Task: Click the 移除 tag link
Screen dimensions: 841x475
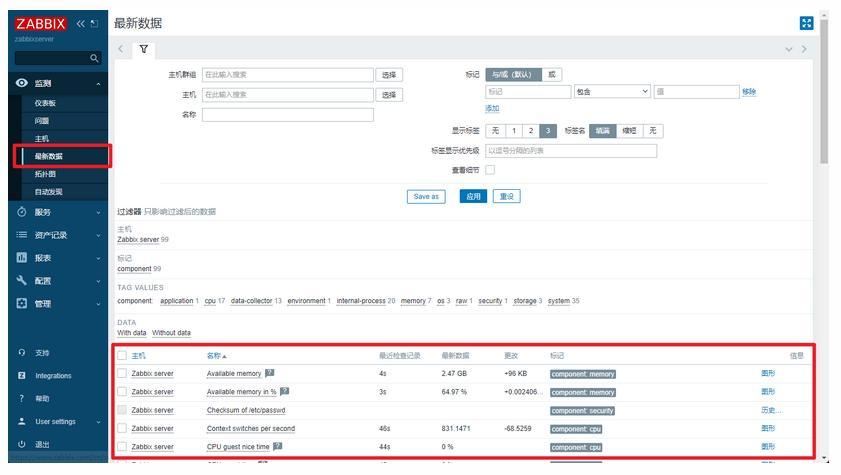Action: coord(749,92)
